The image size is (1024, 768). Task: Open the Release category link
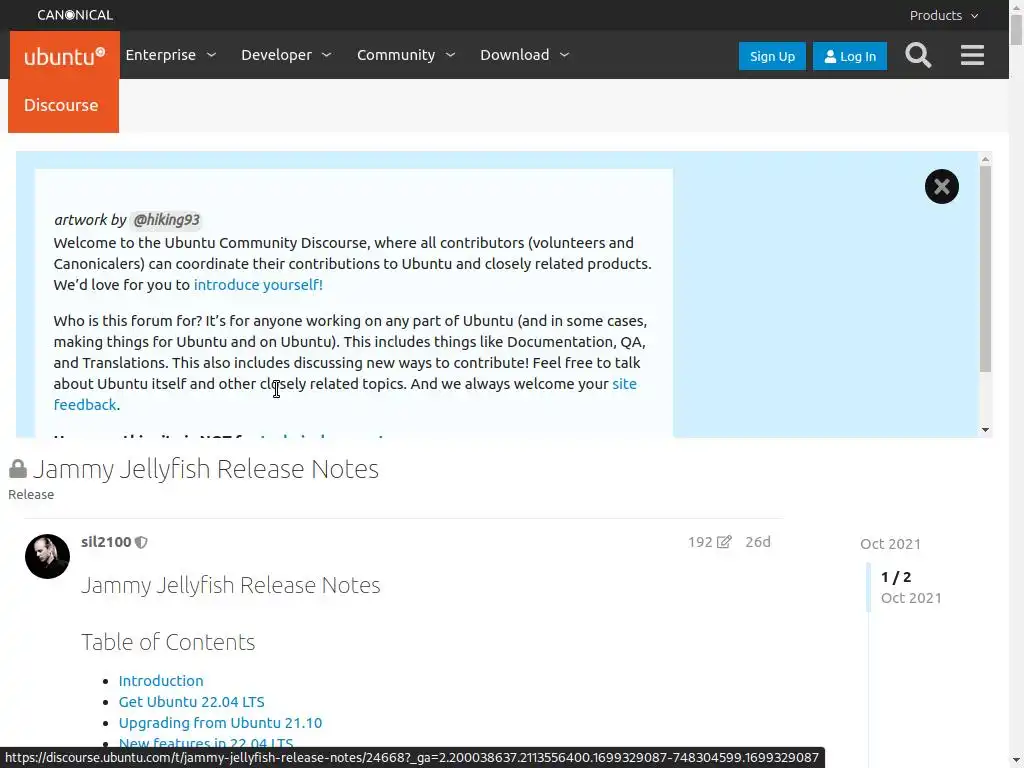point(31,494)
